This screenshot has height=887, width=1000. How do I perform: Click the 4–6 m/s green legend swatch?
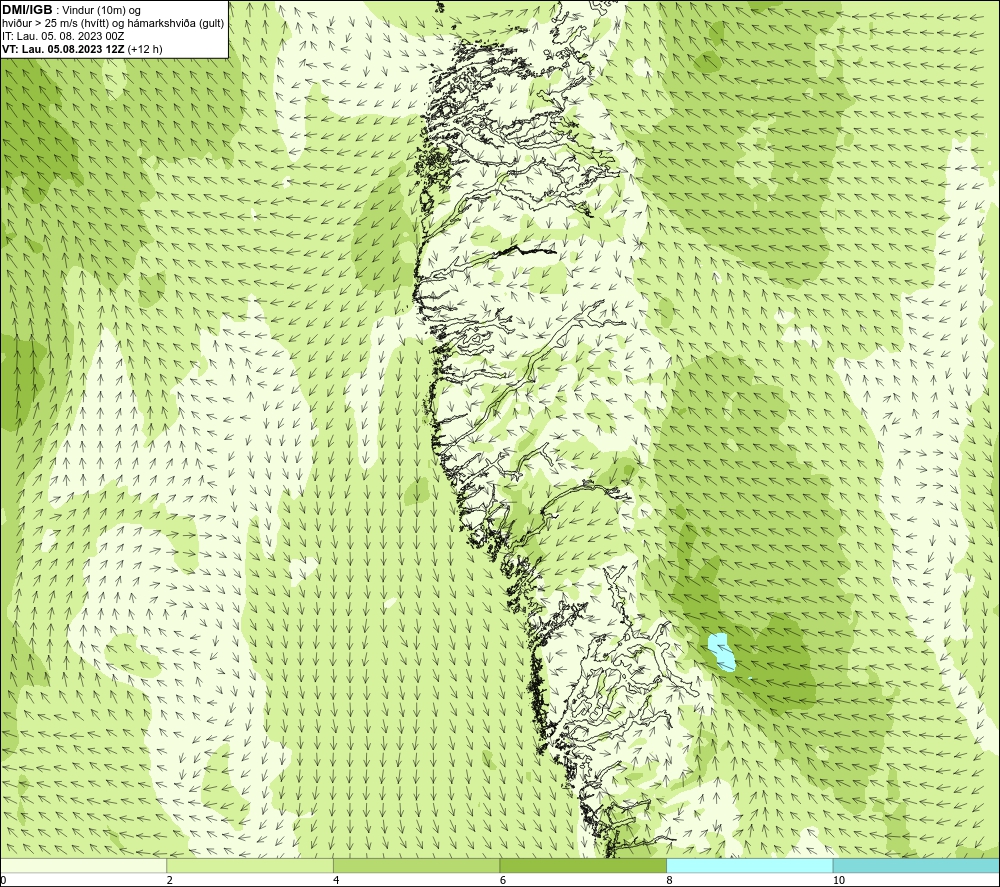[x=416, y=865]
